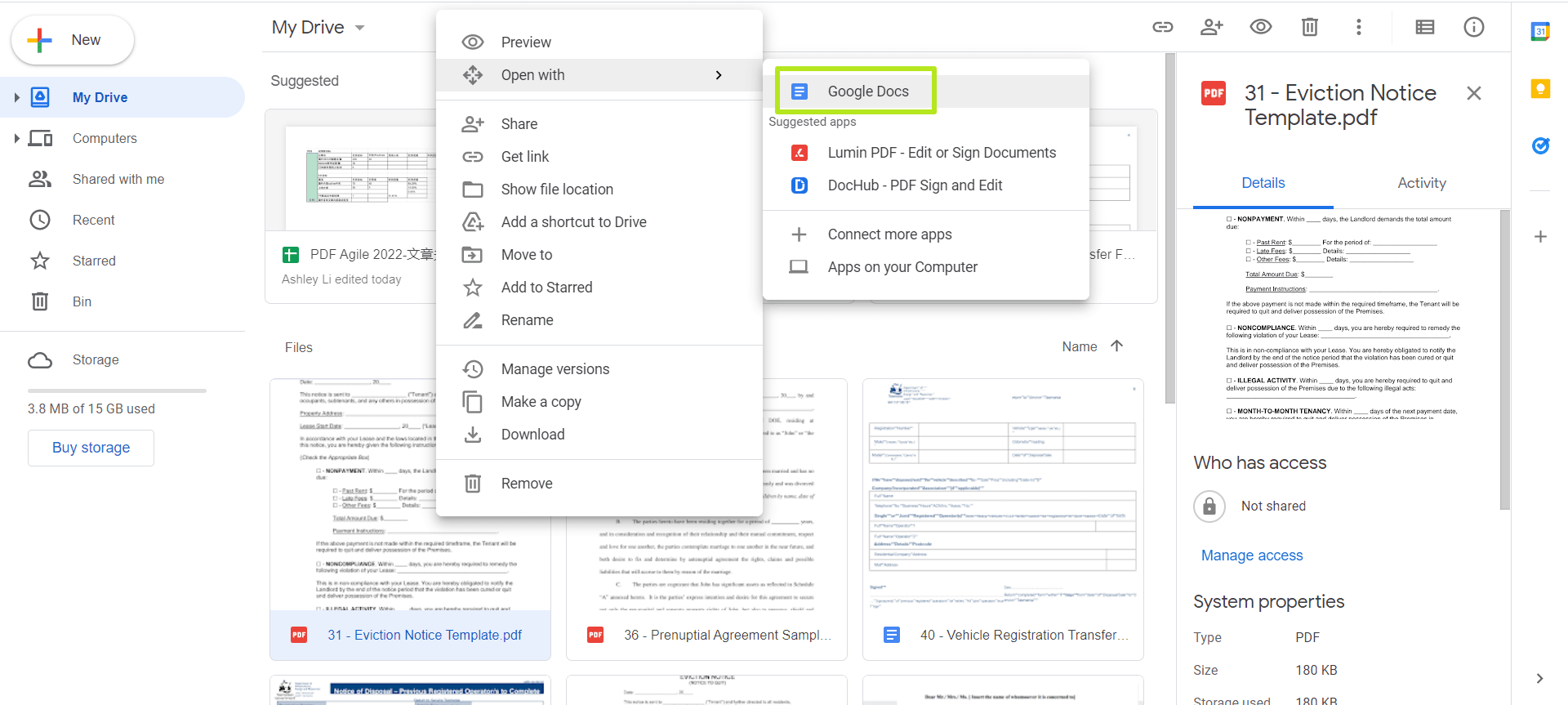Switch to the Details tab

1263,183
